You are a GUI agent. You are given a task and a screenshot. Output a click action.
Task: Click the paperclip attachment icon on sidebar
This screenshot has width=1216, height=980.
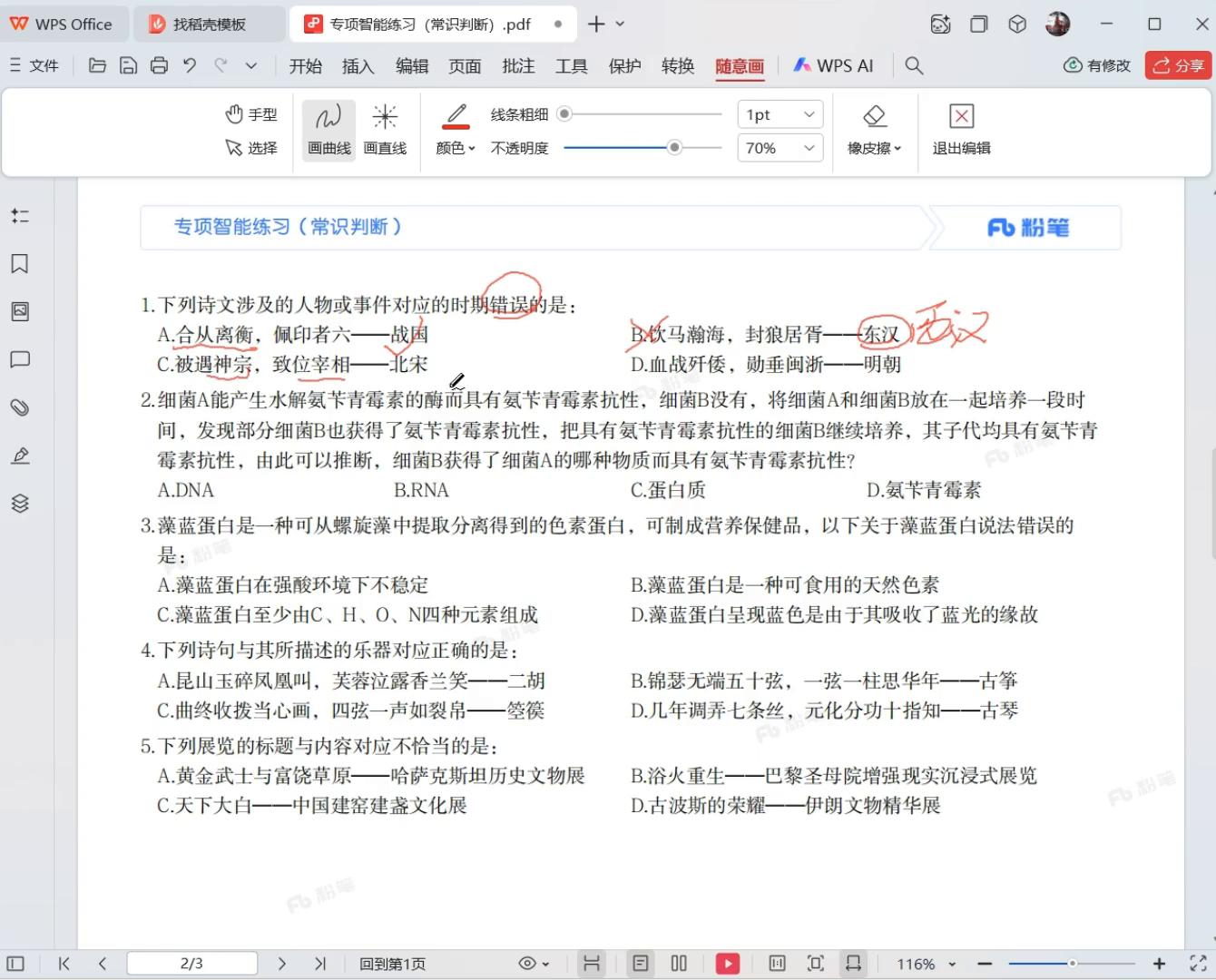pos(20,407)
